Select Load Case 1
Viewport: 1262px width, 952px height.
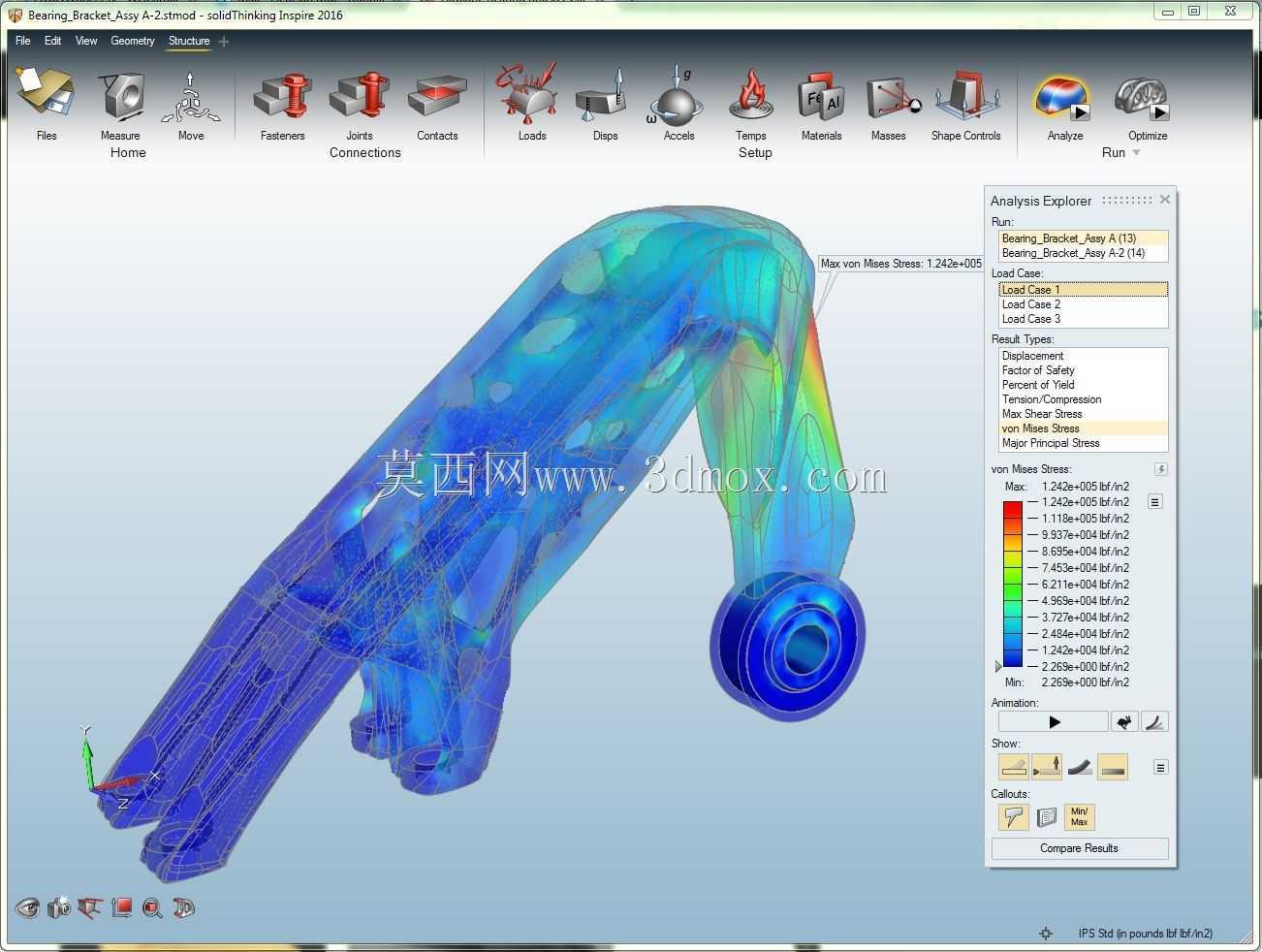pyautogui.click(x=1083, y=290)
